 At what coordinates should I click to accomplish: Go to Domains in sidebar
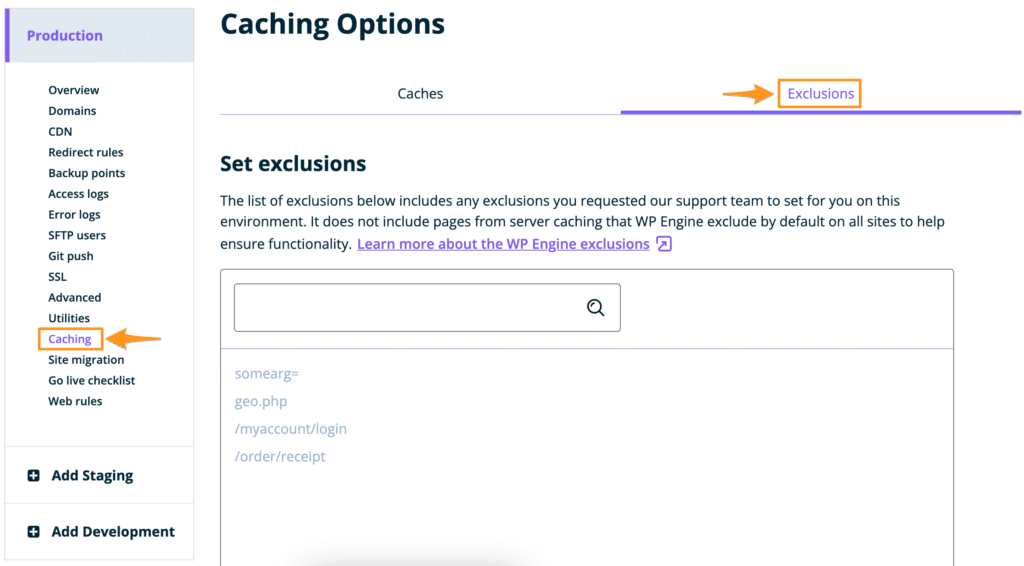pyautogui.click(x=72, y=111)
